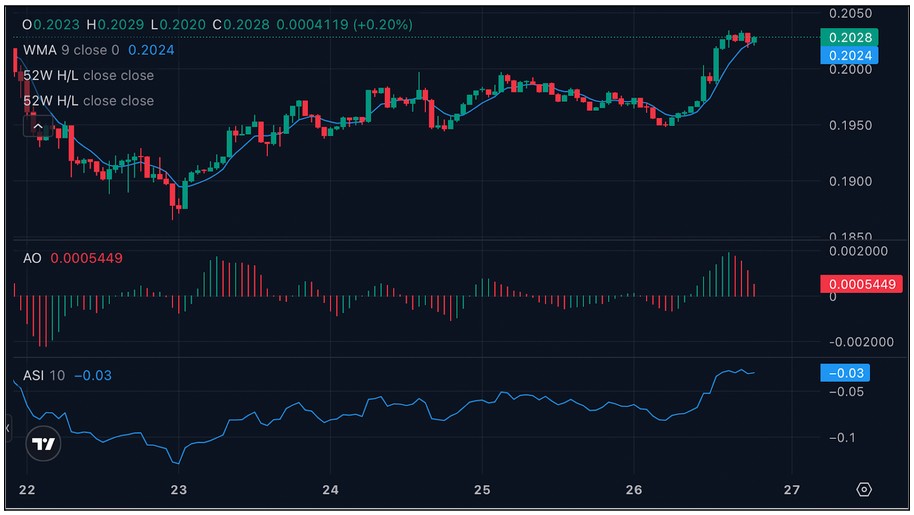Click the AO indicator legend label
The width and height of the screenshot is (914, 515).
(x=32, y=258)
